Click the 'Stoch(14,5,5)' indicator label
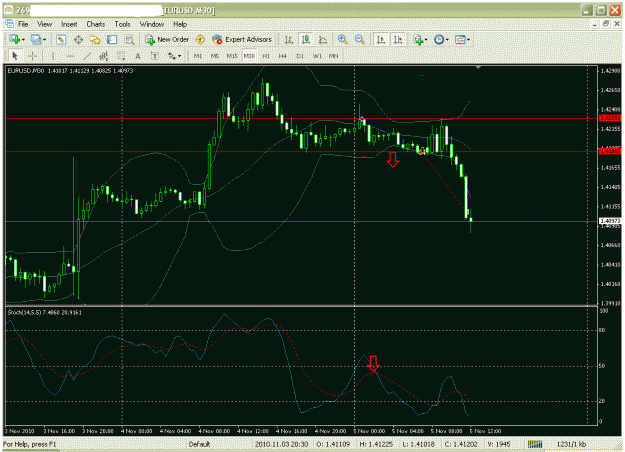This screenshot has height=452, width=625. coord(24,312)
